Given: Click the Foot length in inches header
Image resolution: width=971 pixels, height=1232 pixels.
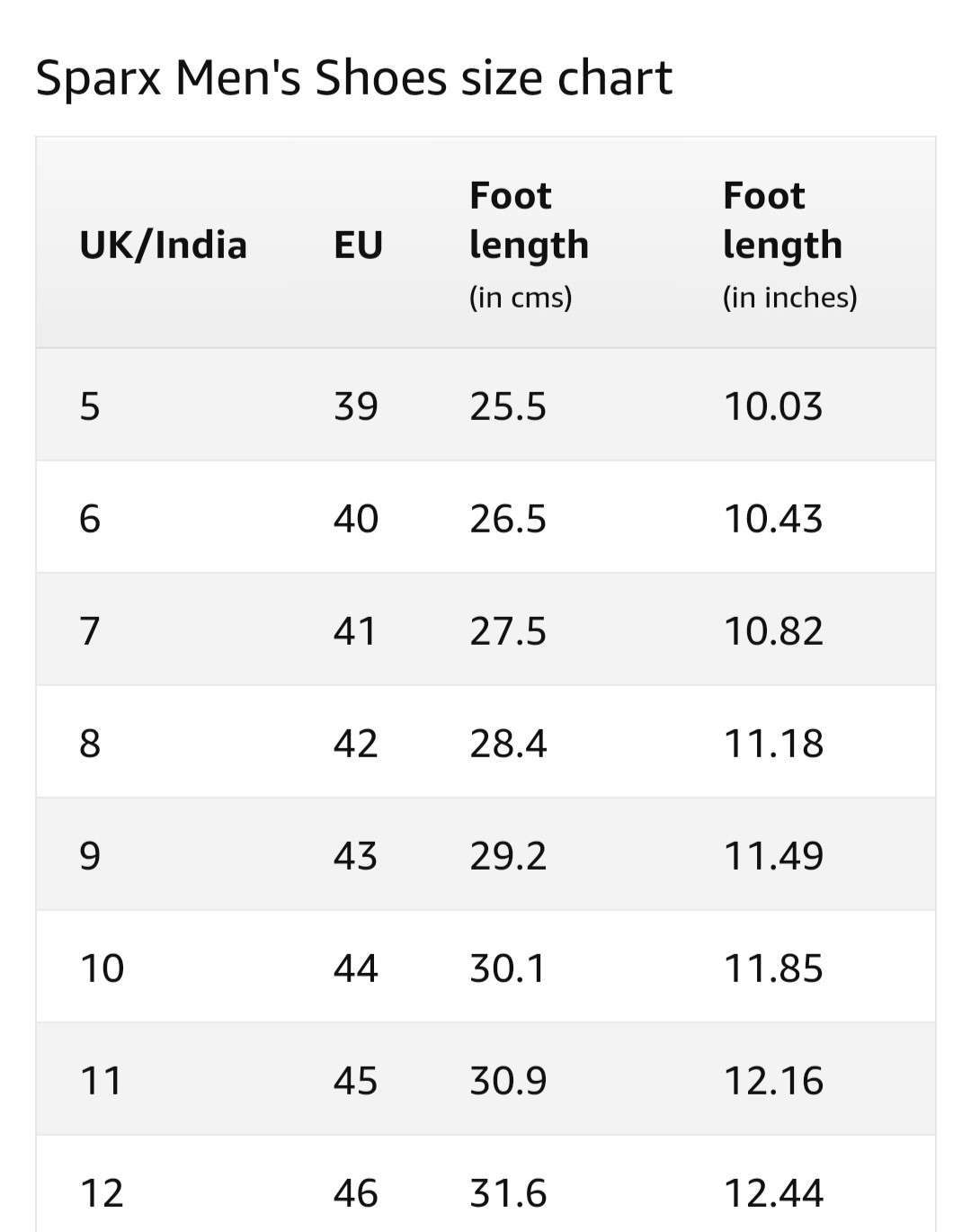Looking at the screenshot, I should click(789, 245).
